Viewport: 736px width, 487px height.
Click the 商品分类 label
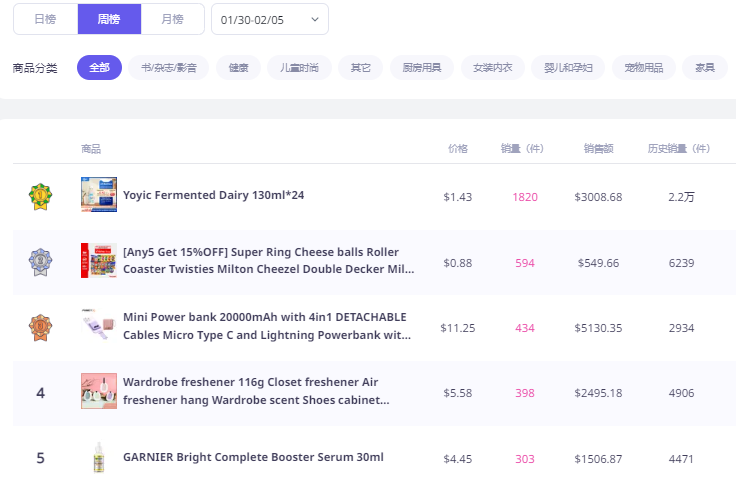(35, 68)
